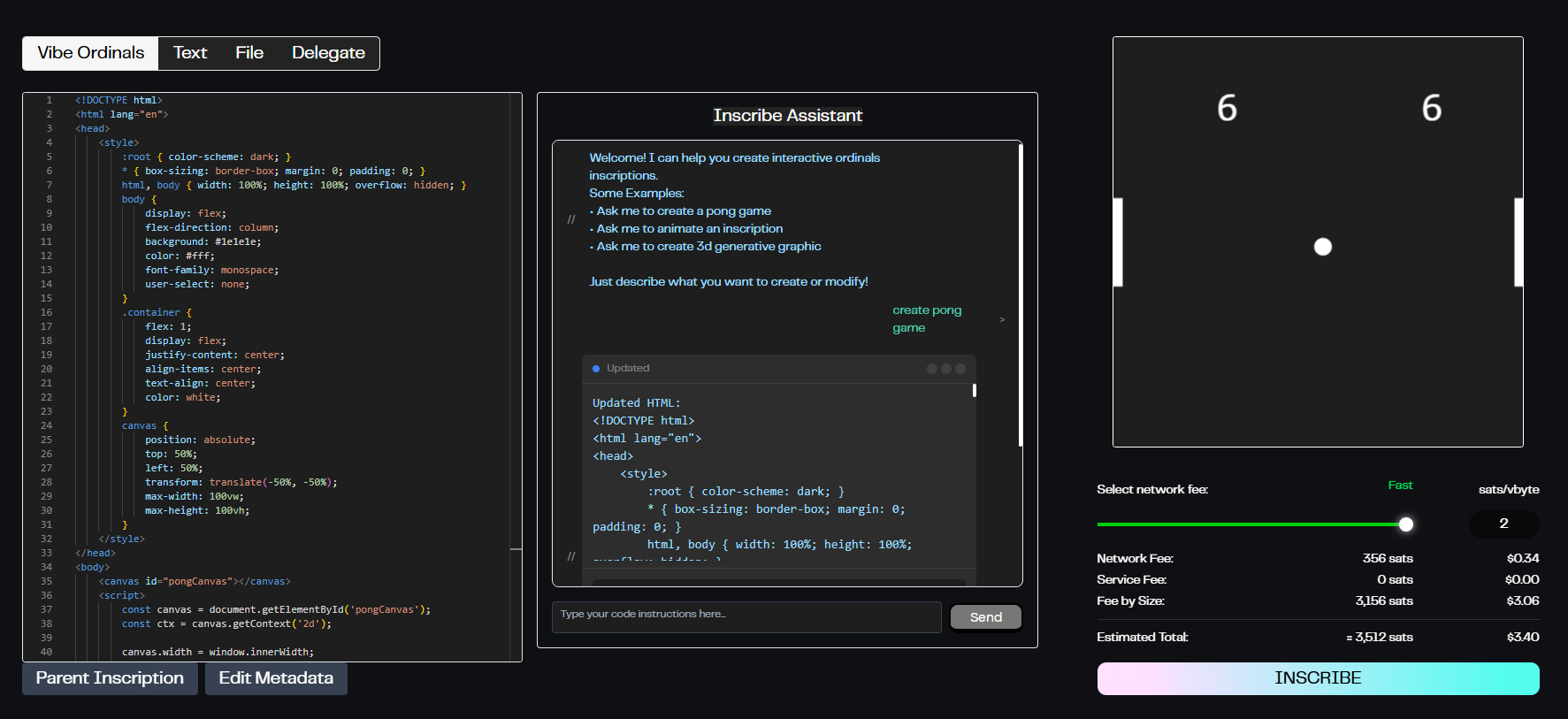The image size is (1568, 719).
Task: Click the Updated HTML code block scrollbar
Action: (974, 391)
